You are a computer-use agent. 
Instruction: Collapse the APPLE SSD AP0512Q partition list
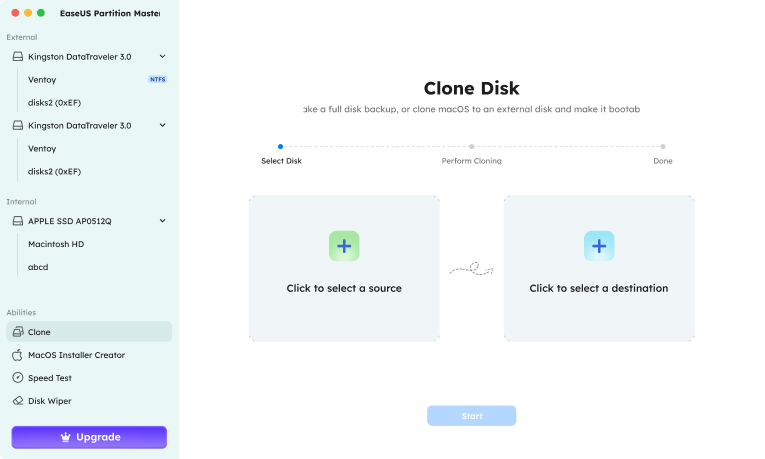point(163,221)
